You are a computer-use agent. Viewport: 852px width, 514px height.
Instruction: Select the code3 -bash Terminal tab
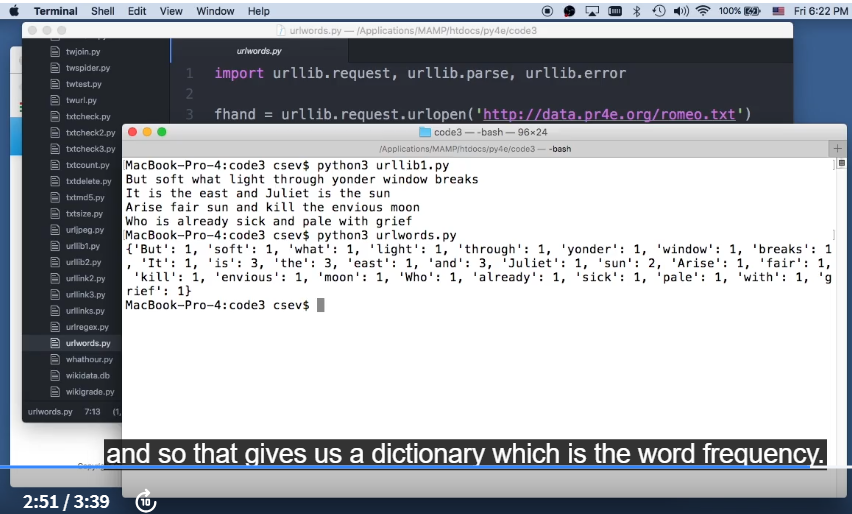475,149
